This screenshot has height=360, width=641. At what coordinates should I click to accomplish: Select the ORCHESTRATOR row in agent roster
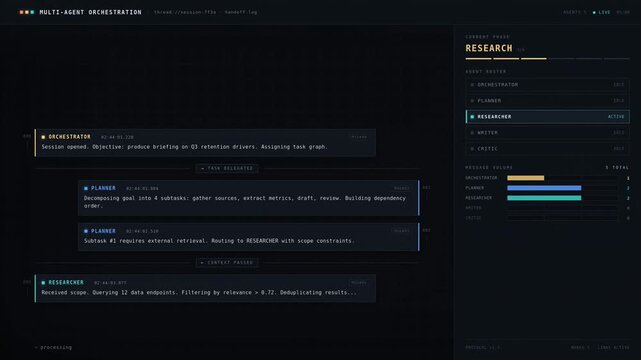[547, 85]
